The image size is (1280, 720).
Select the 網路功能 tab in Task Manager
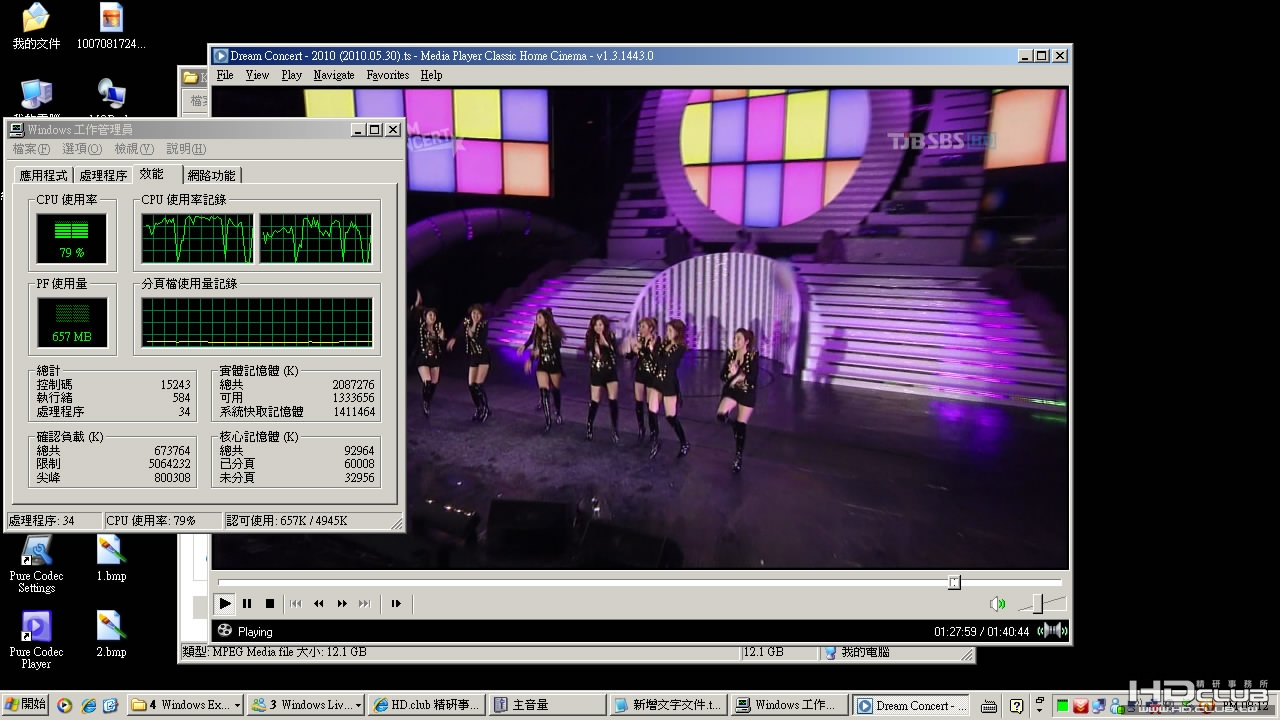pos(211,176)
